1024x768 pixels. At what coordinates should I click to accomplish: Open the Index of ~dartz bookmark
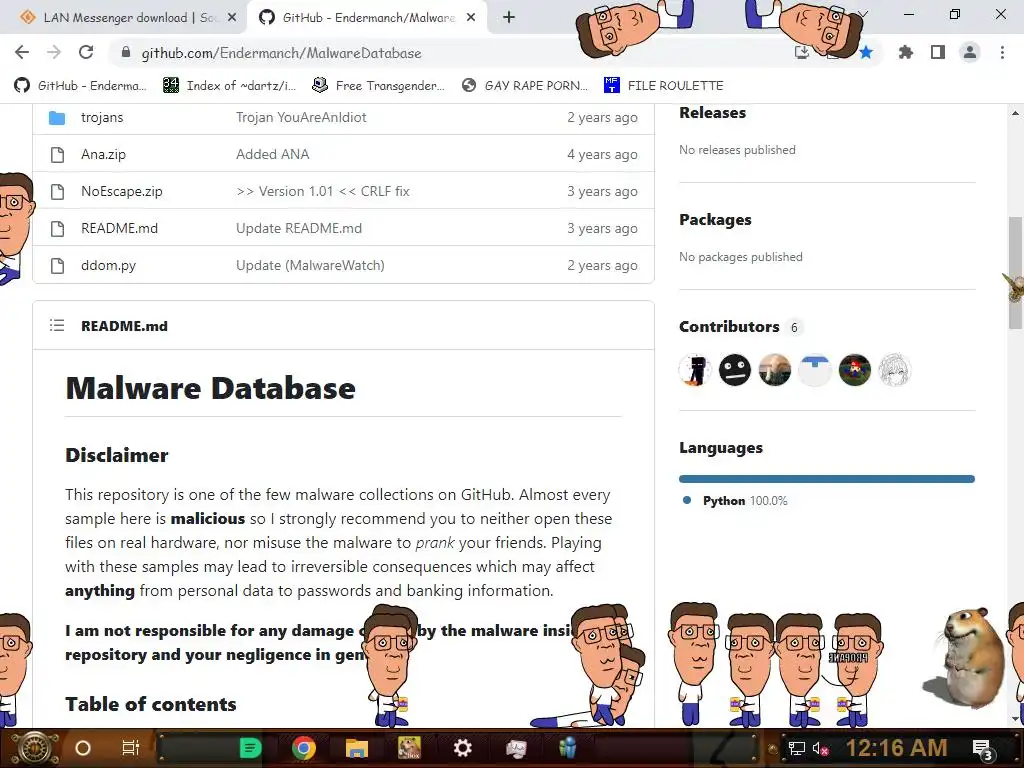click(x=229, y=86)
